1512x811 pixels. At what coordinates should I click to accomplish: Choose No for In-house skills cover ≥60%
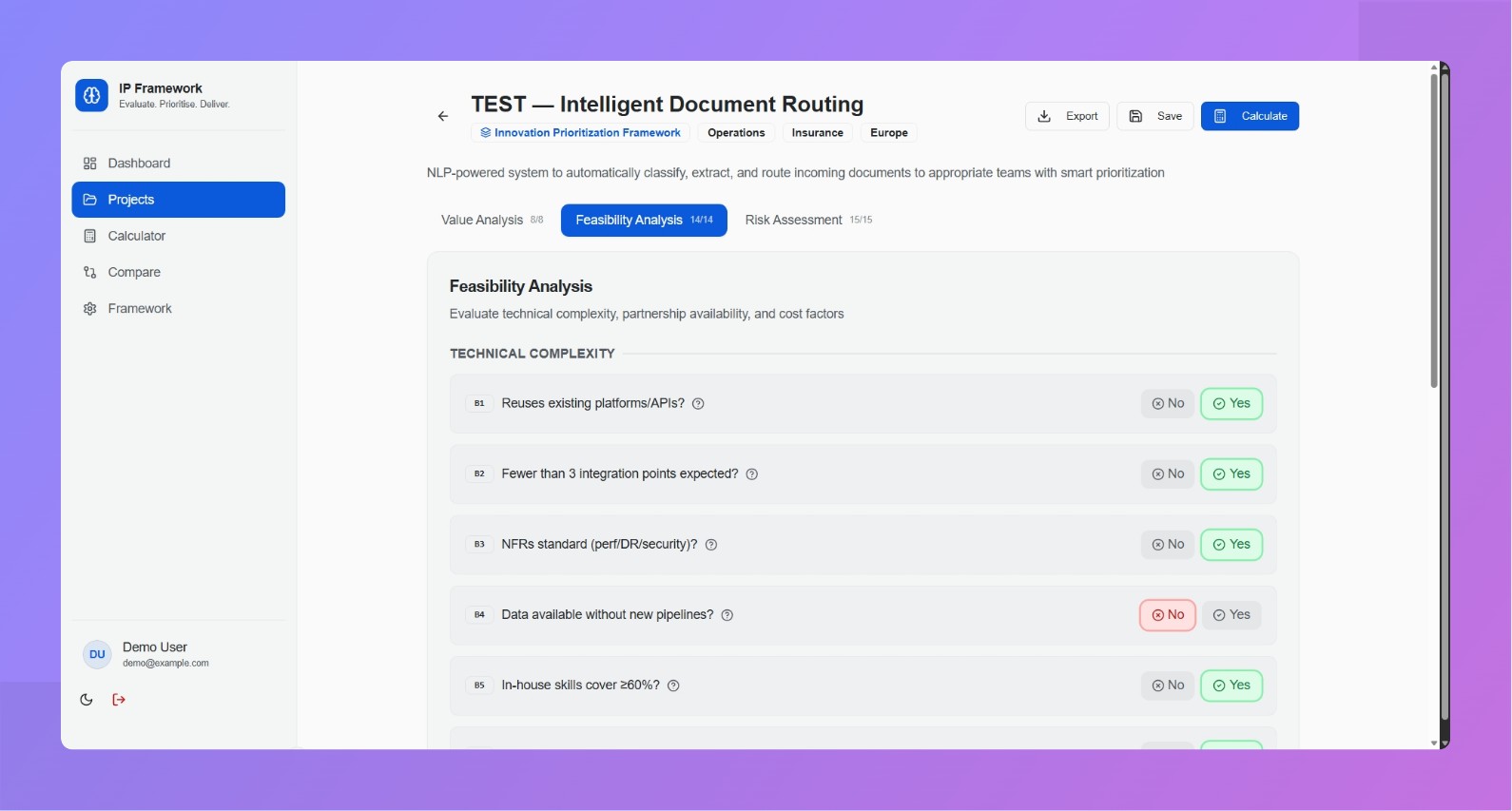tap(1167, 685)
